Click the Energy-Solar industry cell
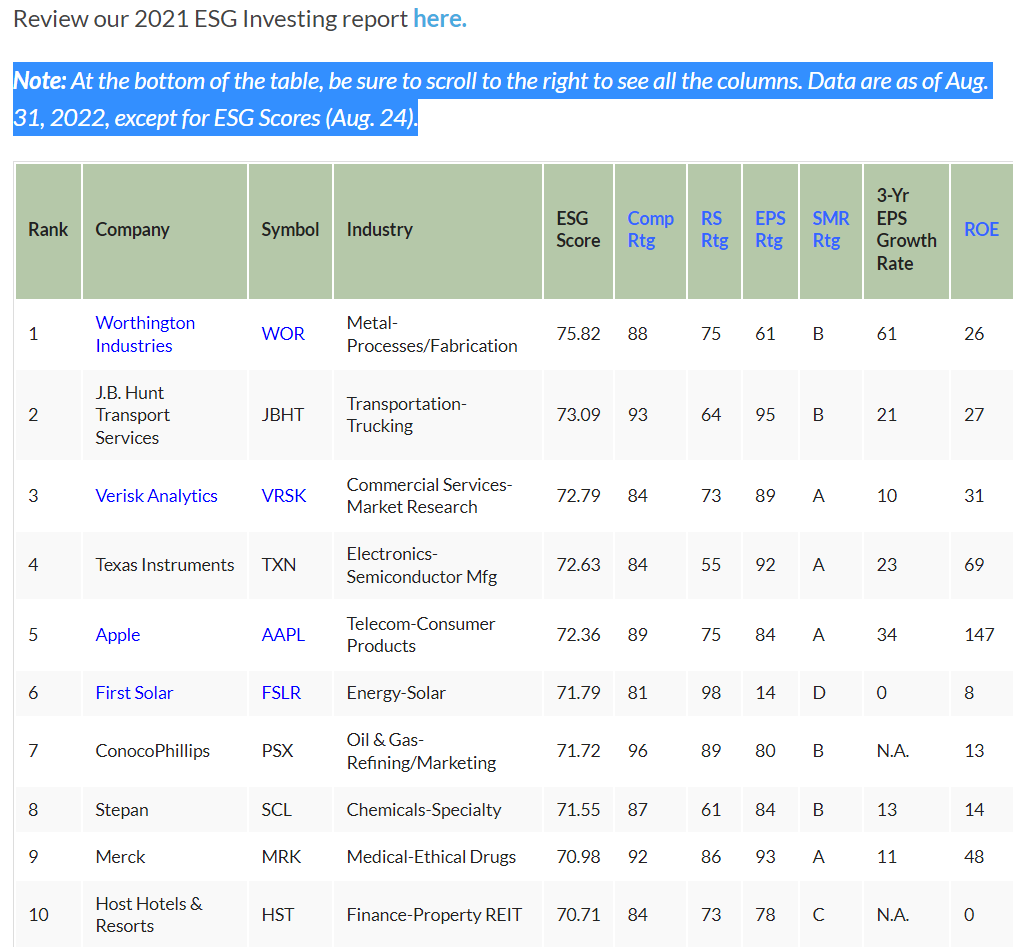This screenshot has height=947, width=1013. tap(437, 692)
